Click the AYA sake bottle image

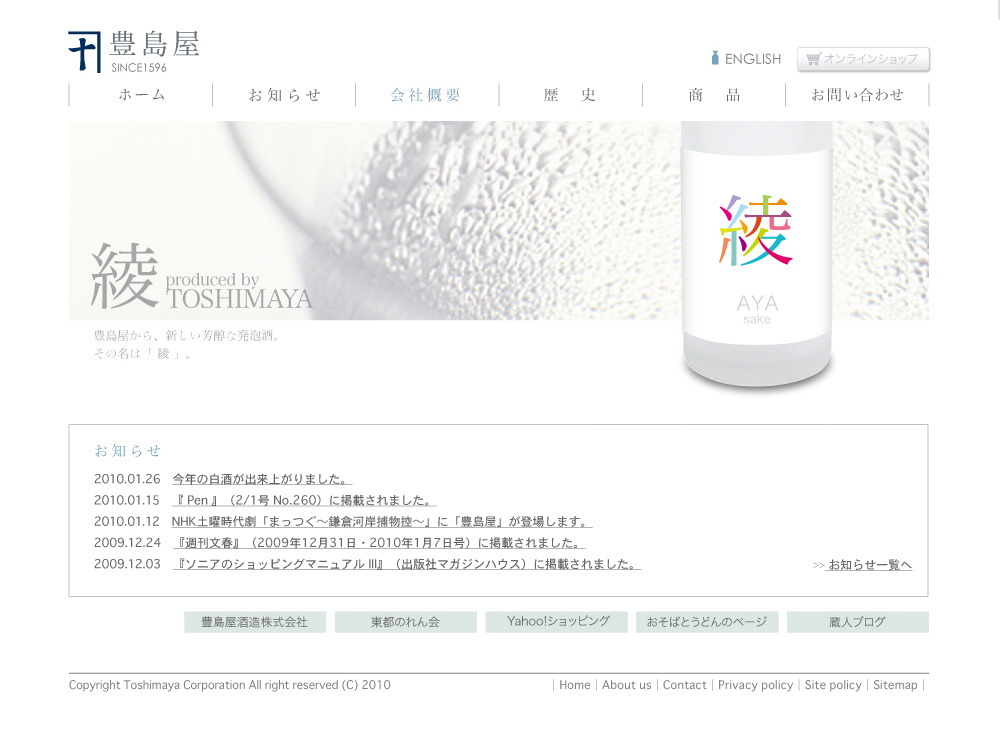(757, 255)
